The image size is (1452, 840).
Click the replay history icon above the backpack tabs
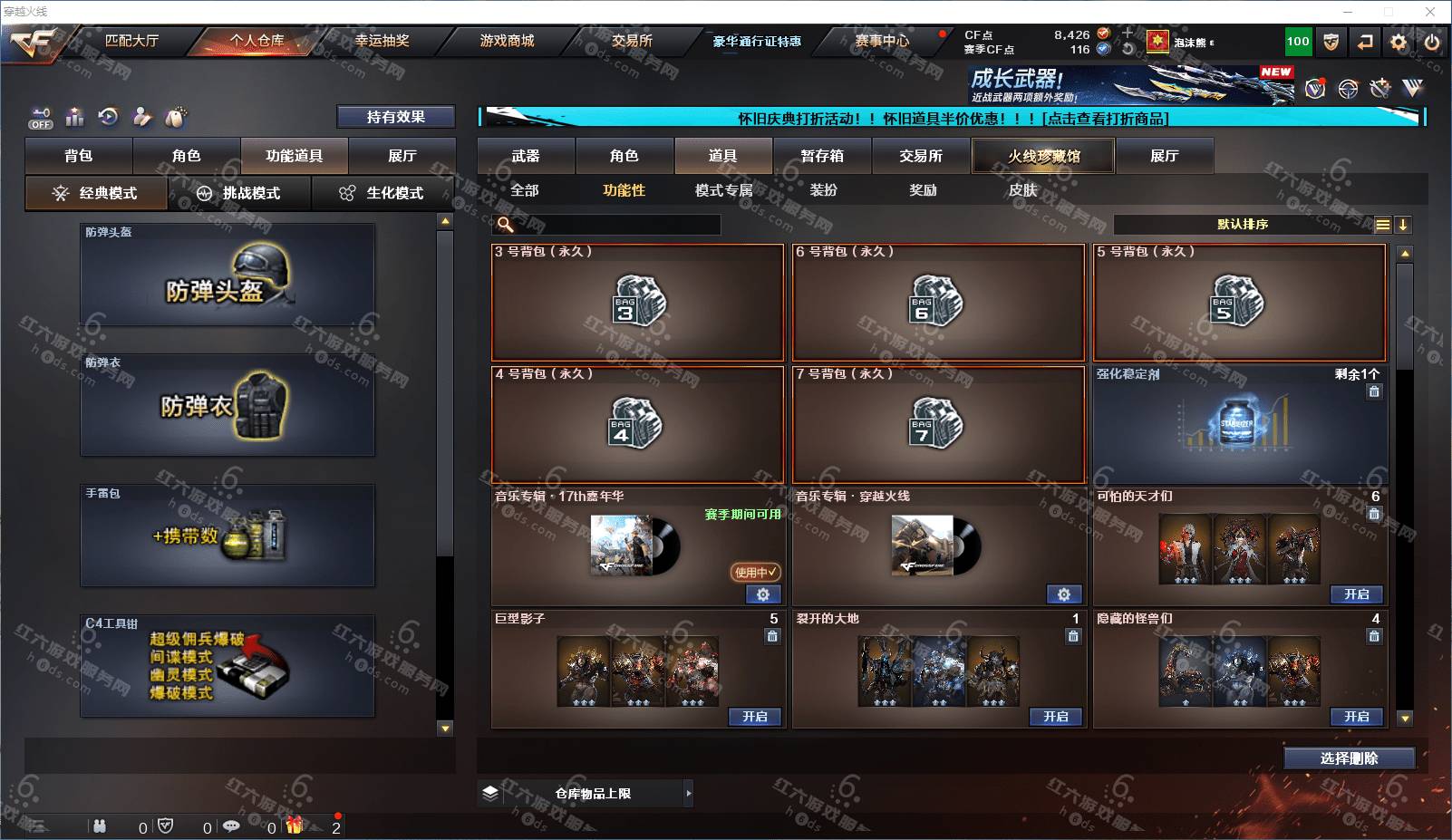point(109,117)
